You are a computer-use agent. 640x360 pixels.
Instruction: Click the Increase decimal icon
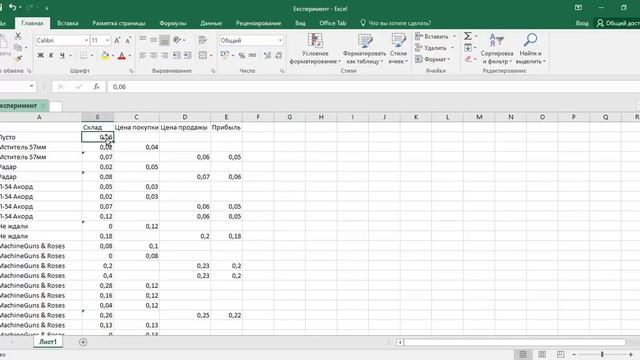(267, 55)
